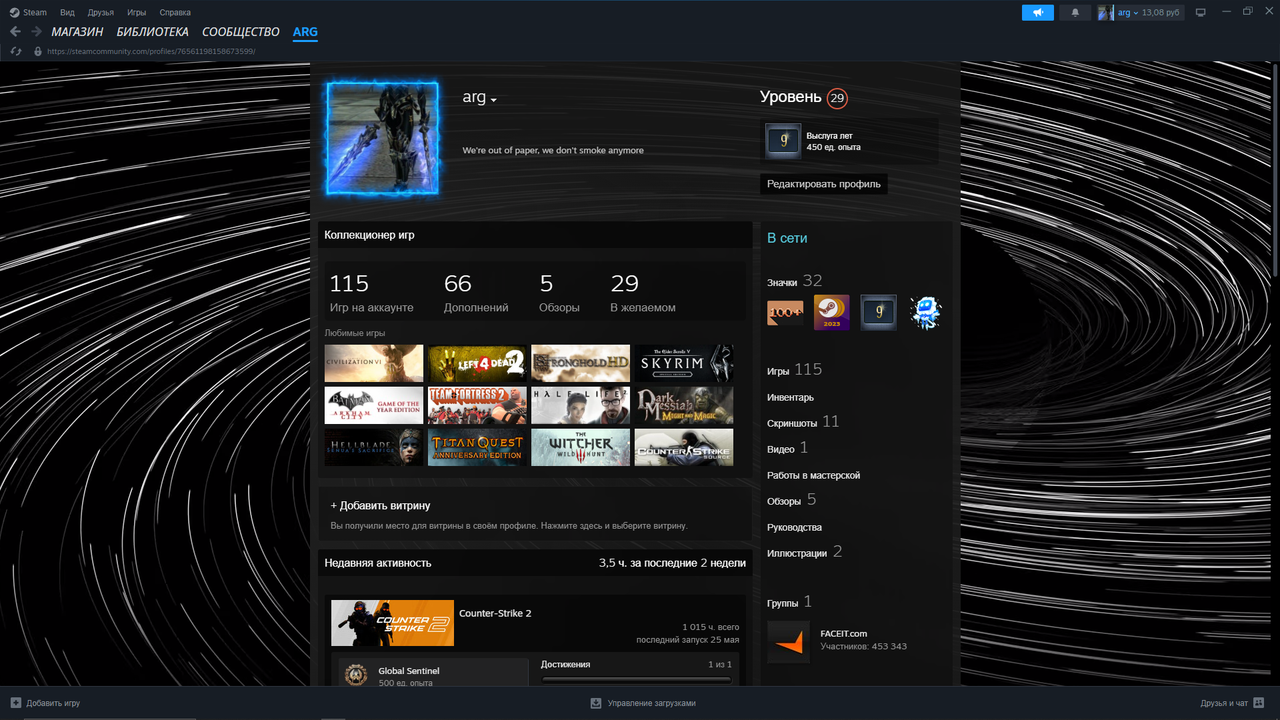The height and width of the screenshot is (720, 1280).
Task: Open the Игры menu
Action: click(x=137, y=13)
